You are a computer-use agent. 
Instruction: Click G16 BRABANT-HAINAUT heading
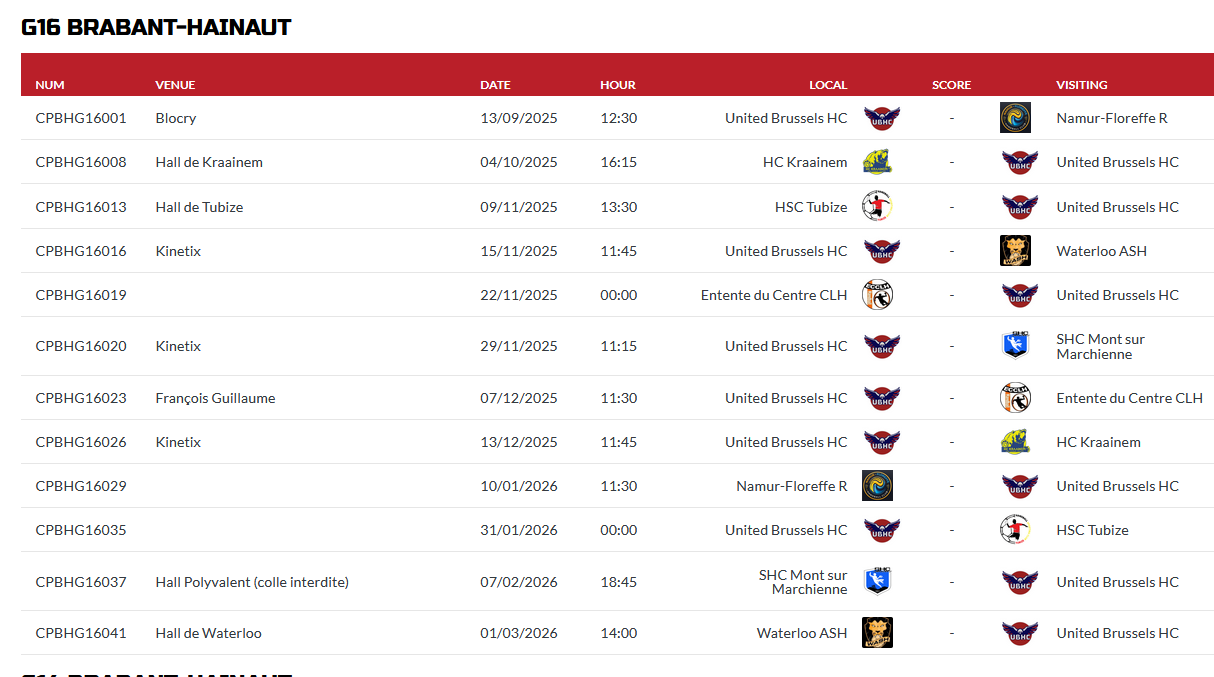point(156,27)
